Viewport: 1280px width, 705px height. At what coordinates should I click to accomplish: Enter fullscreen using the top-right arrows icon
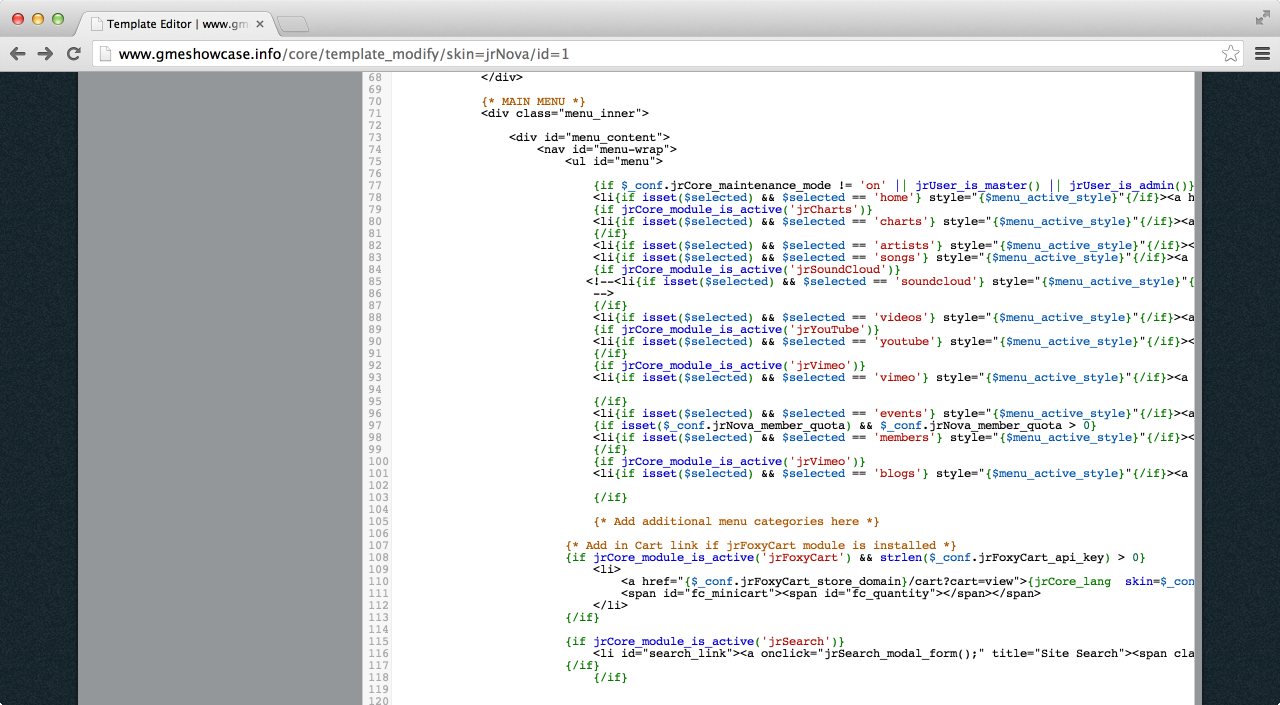click(1262, 18)
